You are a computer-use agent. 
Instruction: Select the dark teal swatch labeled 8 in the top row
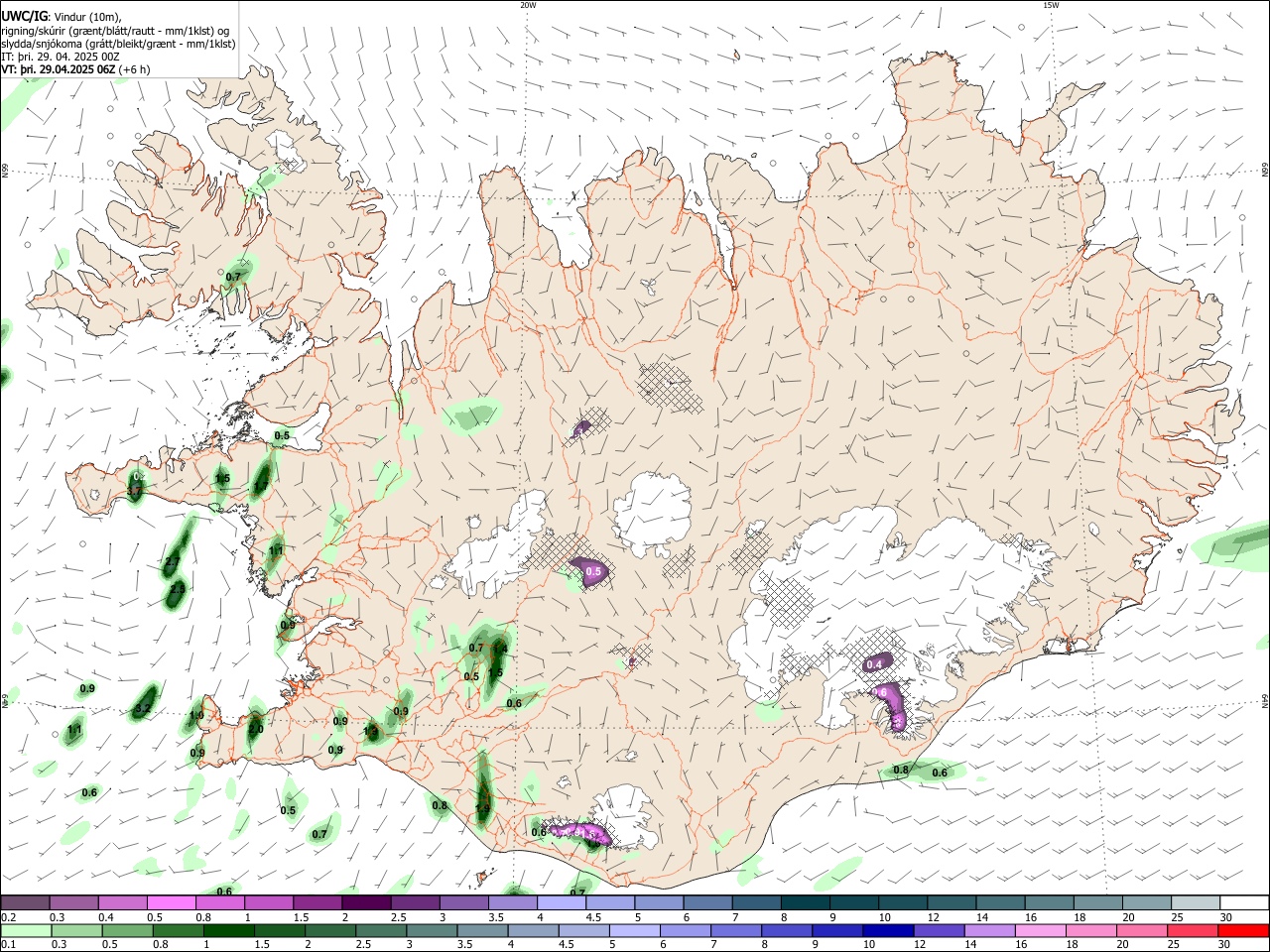pos(804,902)
